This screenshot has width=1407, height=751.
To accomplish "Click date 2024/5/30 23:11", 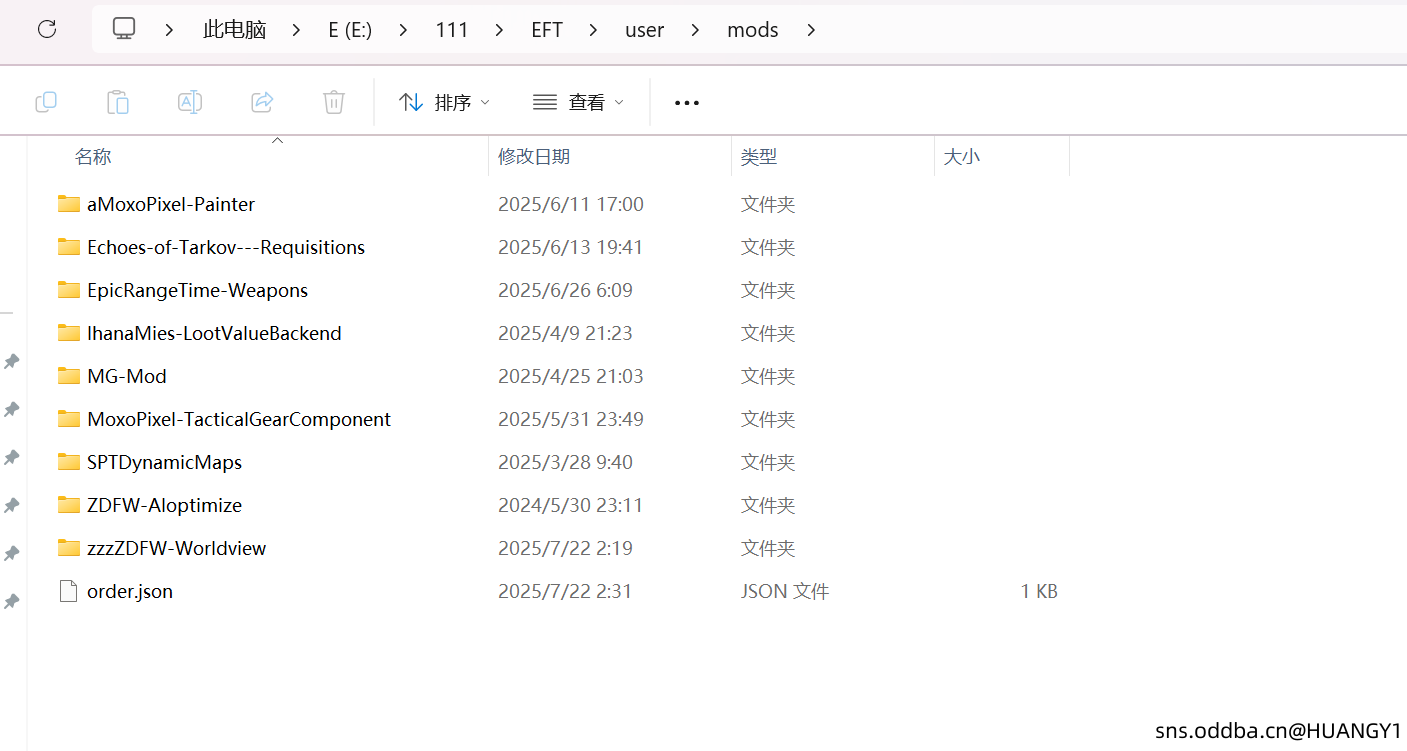I will click(x=571, y=505).
